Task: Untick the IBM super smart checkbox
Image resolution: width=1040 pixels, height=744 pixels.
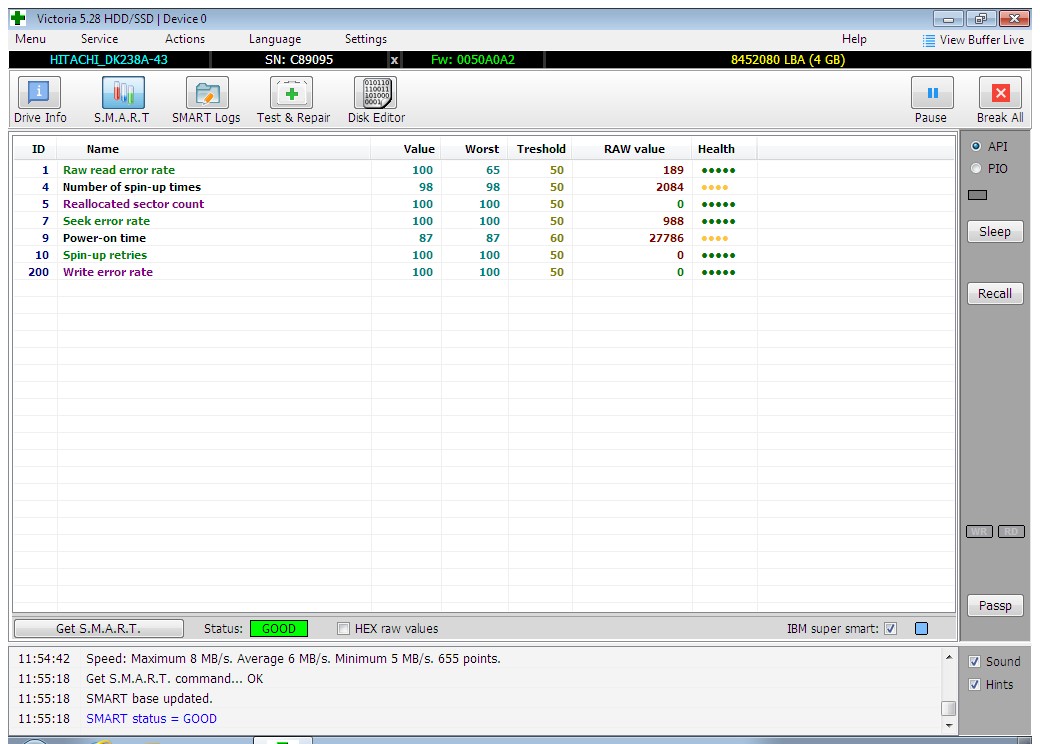Action: click(x=890, y=629)
